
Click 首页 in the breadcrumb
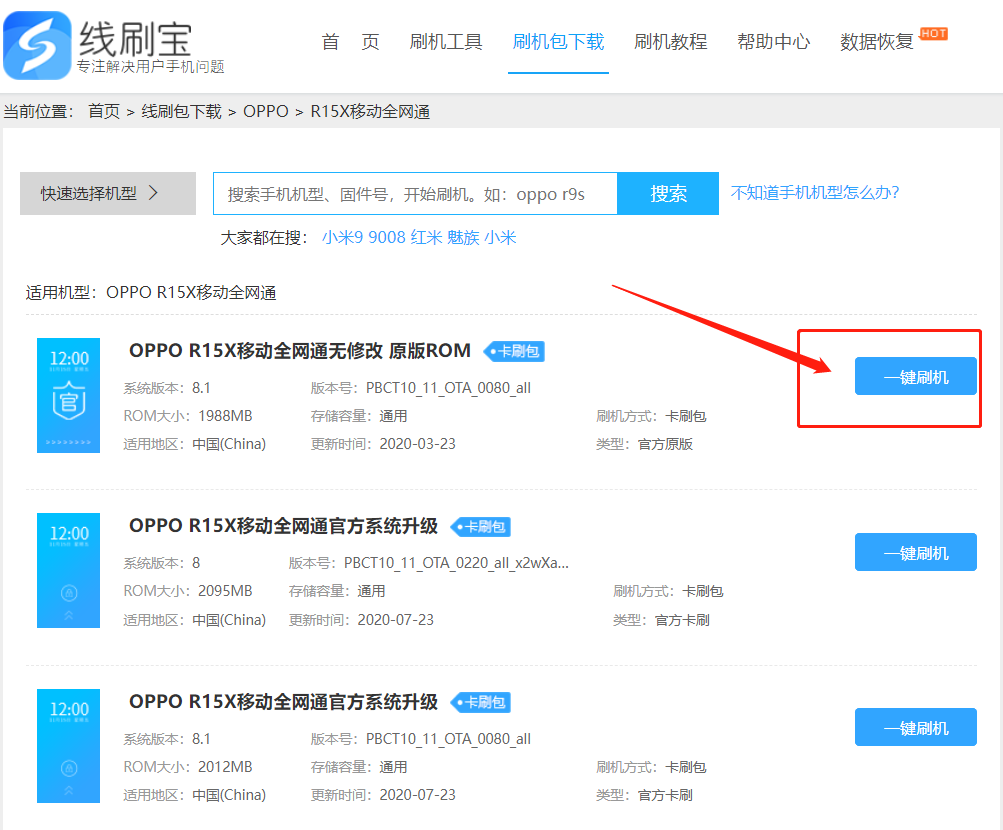tap(104, 112)
